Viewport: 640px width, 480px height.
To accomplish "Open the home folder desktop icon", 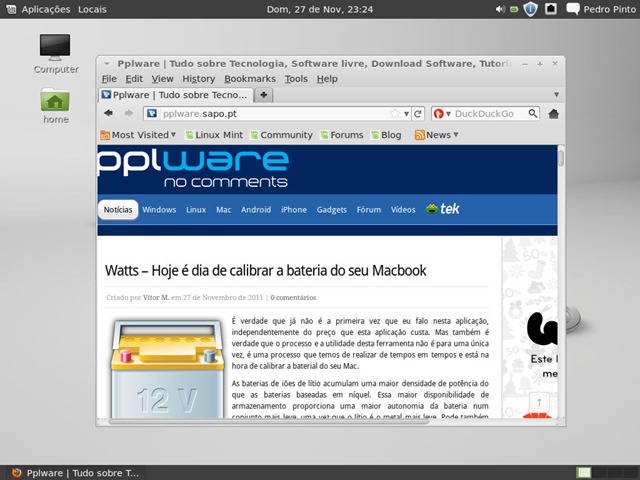I will click(56, 105).
